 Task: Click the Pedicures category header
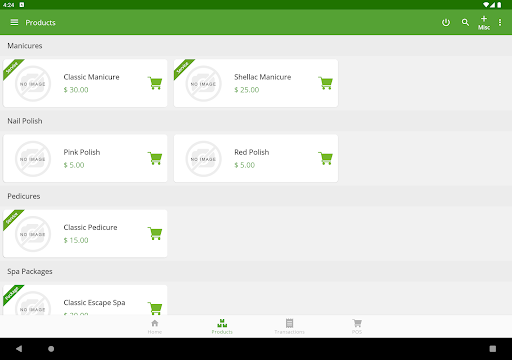click(24, 196)
